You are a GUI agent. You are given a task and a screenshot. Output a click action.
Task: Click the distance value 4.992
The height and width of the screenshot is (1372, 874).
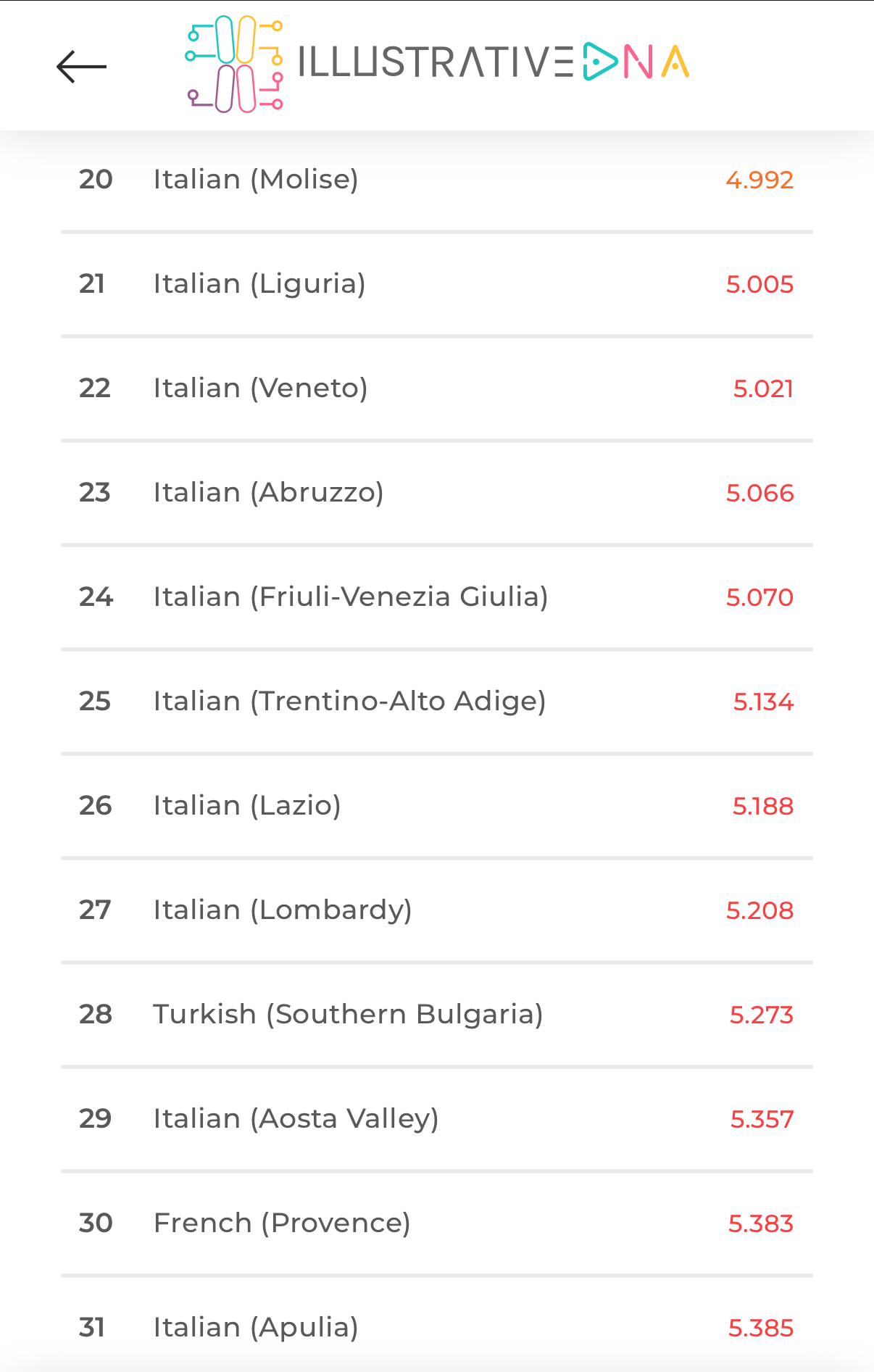tap(759, 180)
